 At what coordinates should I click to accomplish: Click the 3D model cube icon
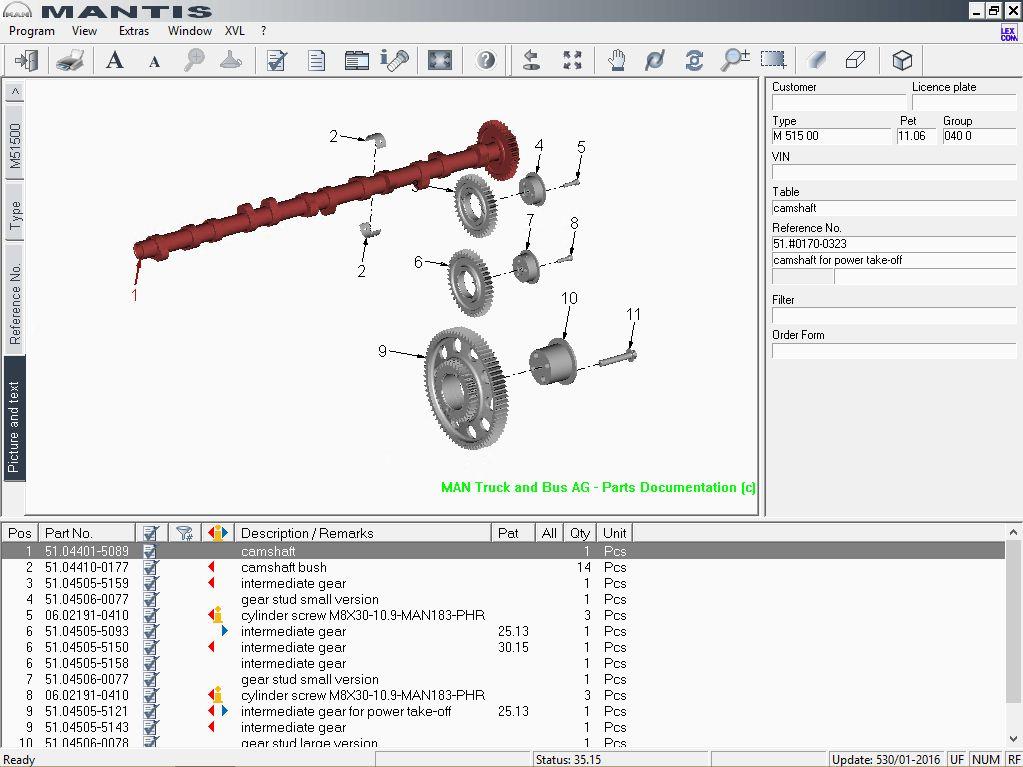901,60
